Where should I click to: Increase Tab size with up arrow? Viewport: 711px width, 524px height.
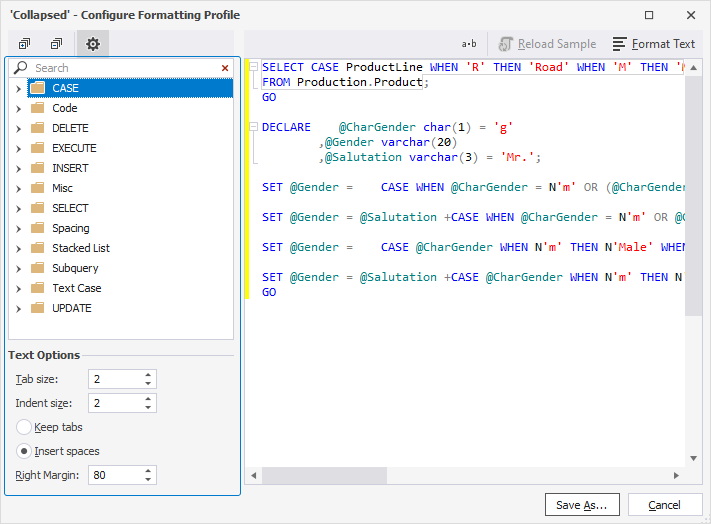point(148,375)
